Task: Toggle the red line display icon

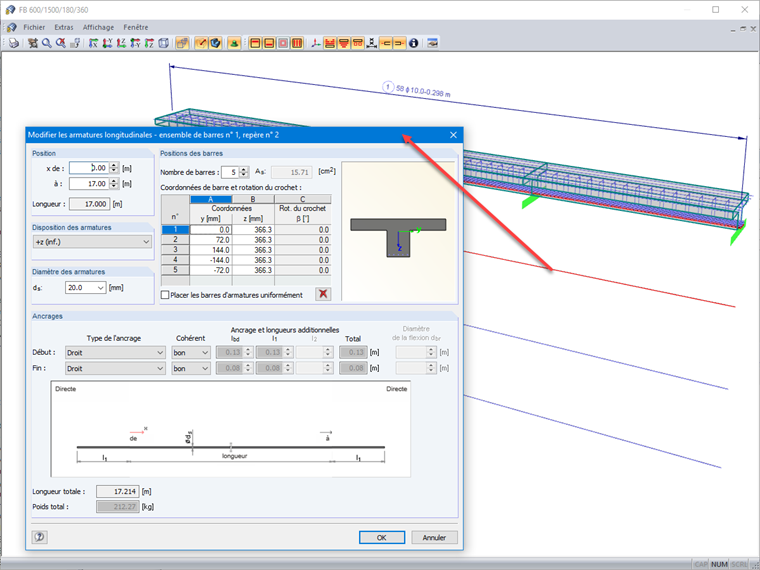Action: (201, 43)
